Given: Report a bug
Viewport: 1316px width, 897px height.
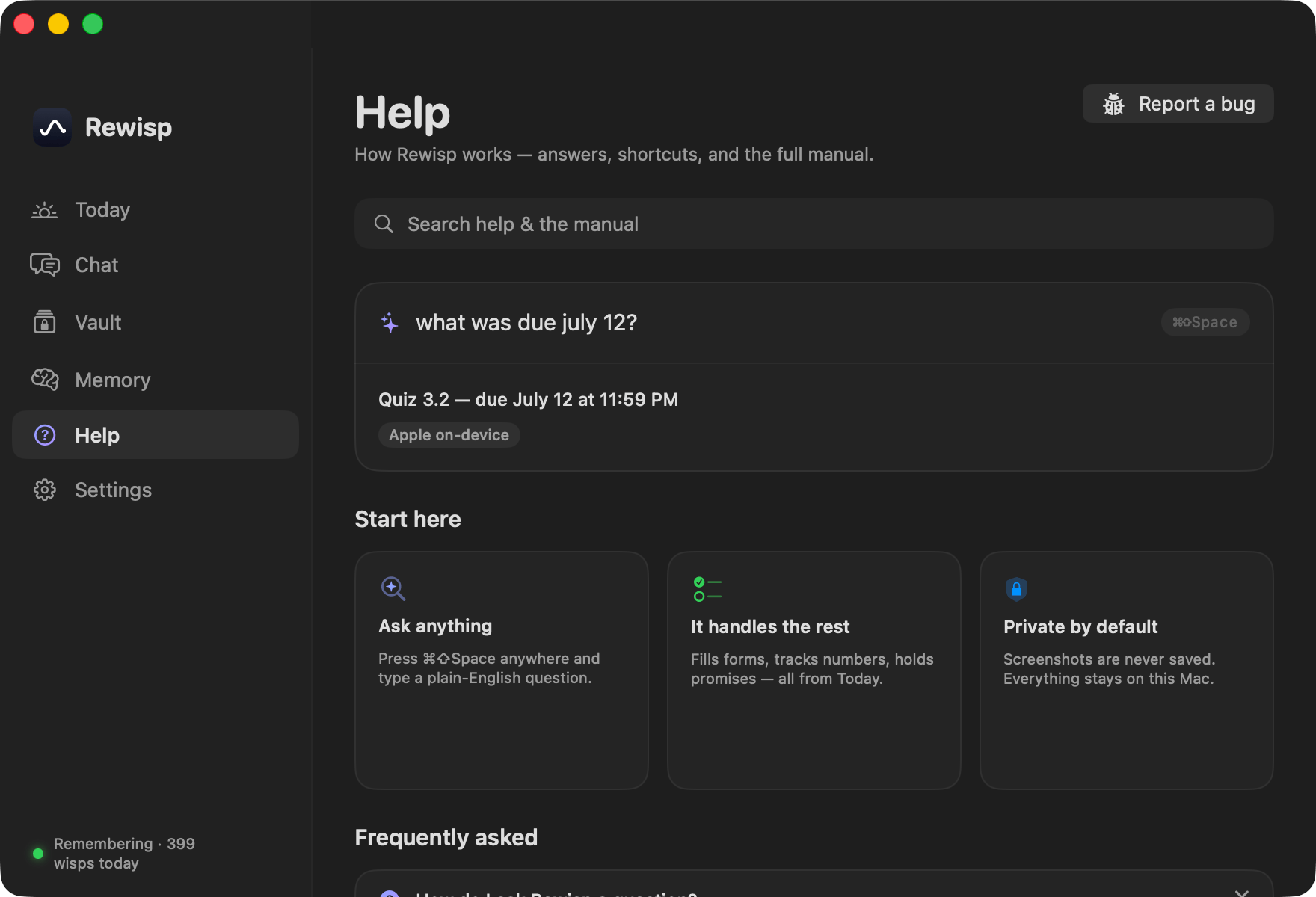Looking at the screenshot, I should click(x=1178, y=104).
